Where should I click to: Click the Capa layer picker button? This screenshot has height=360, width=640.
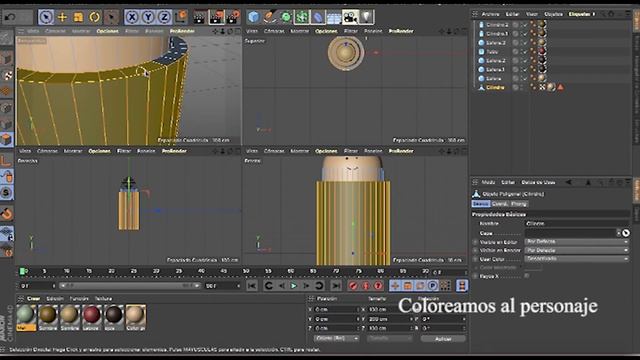point(626,233)
